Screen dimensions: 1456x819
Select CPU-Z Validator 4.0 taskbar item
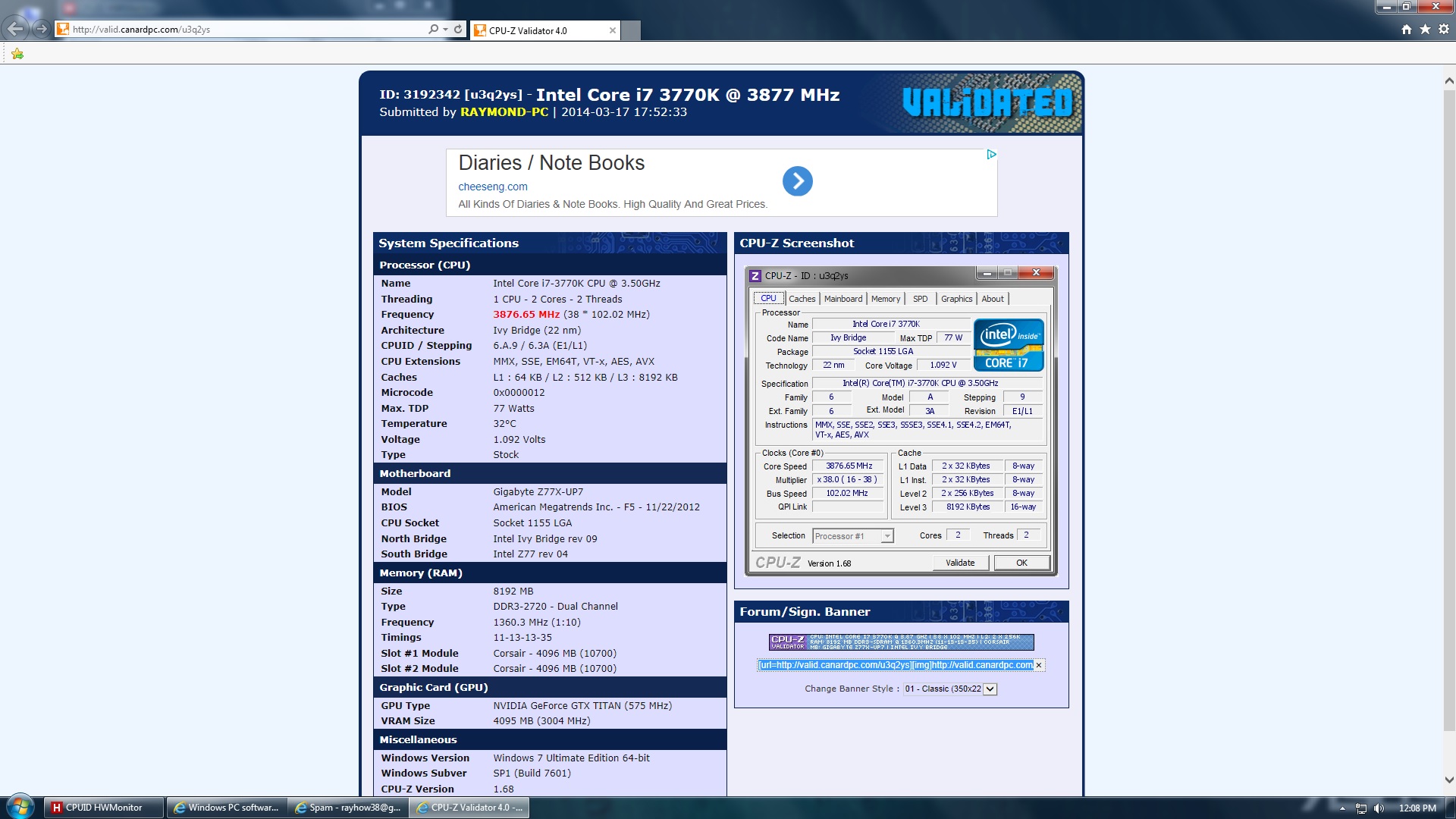tap(469, 808)
